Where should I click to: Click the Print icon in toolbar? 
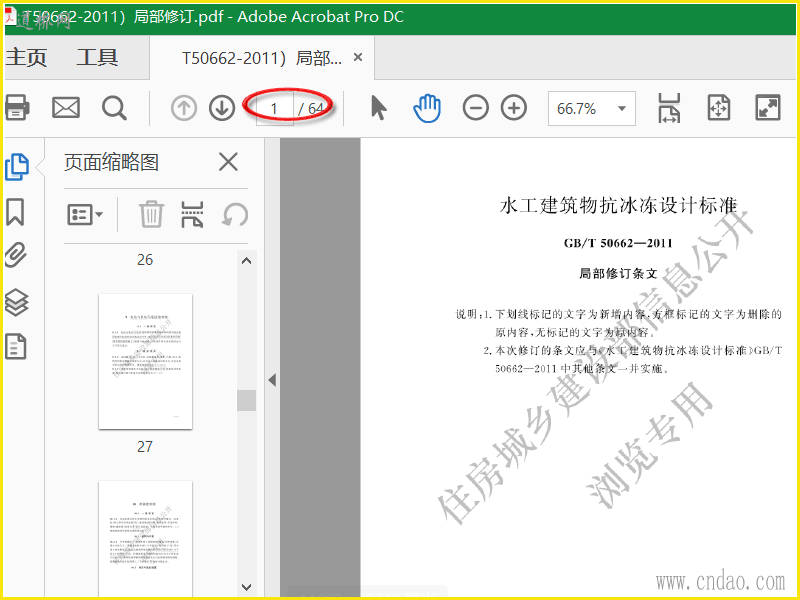tap(17, 108)
